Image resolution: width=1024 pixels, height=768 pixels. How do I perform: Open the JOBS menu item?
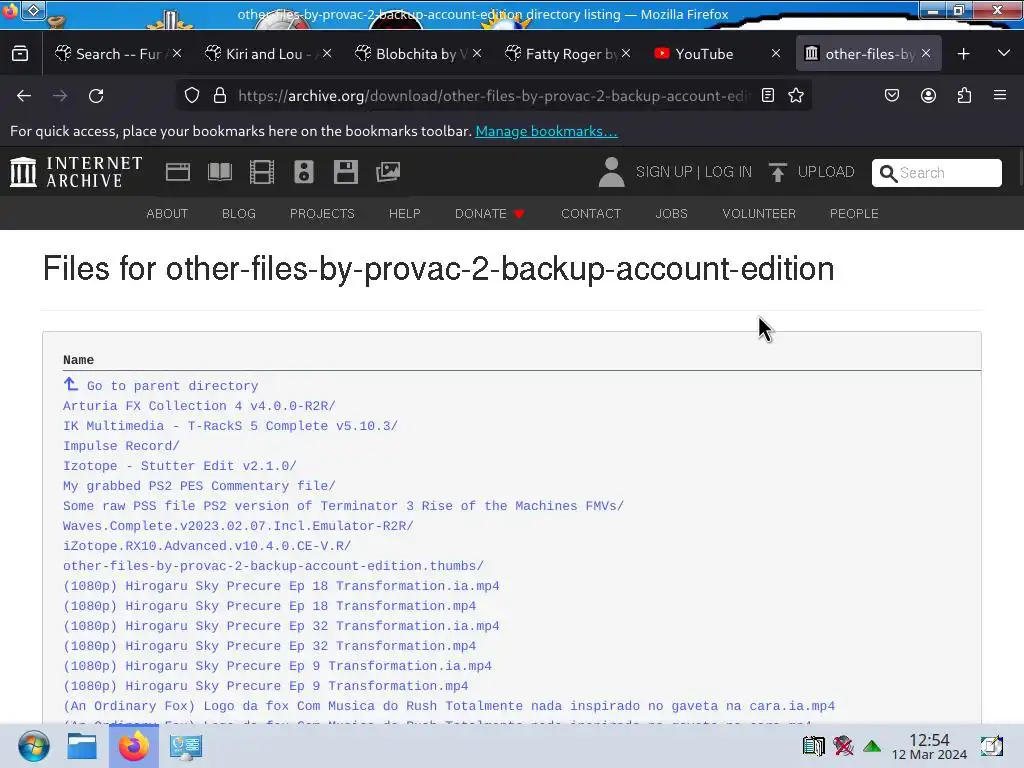coord(671,214)
